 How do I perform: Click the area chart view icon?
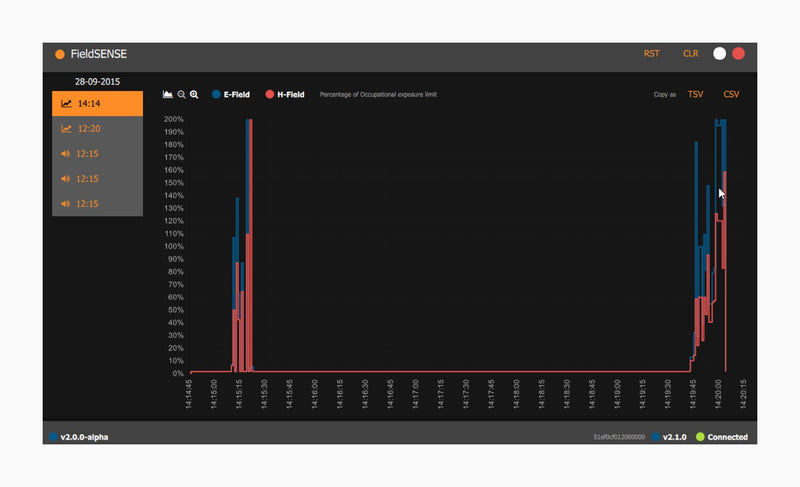click(168, 94)
